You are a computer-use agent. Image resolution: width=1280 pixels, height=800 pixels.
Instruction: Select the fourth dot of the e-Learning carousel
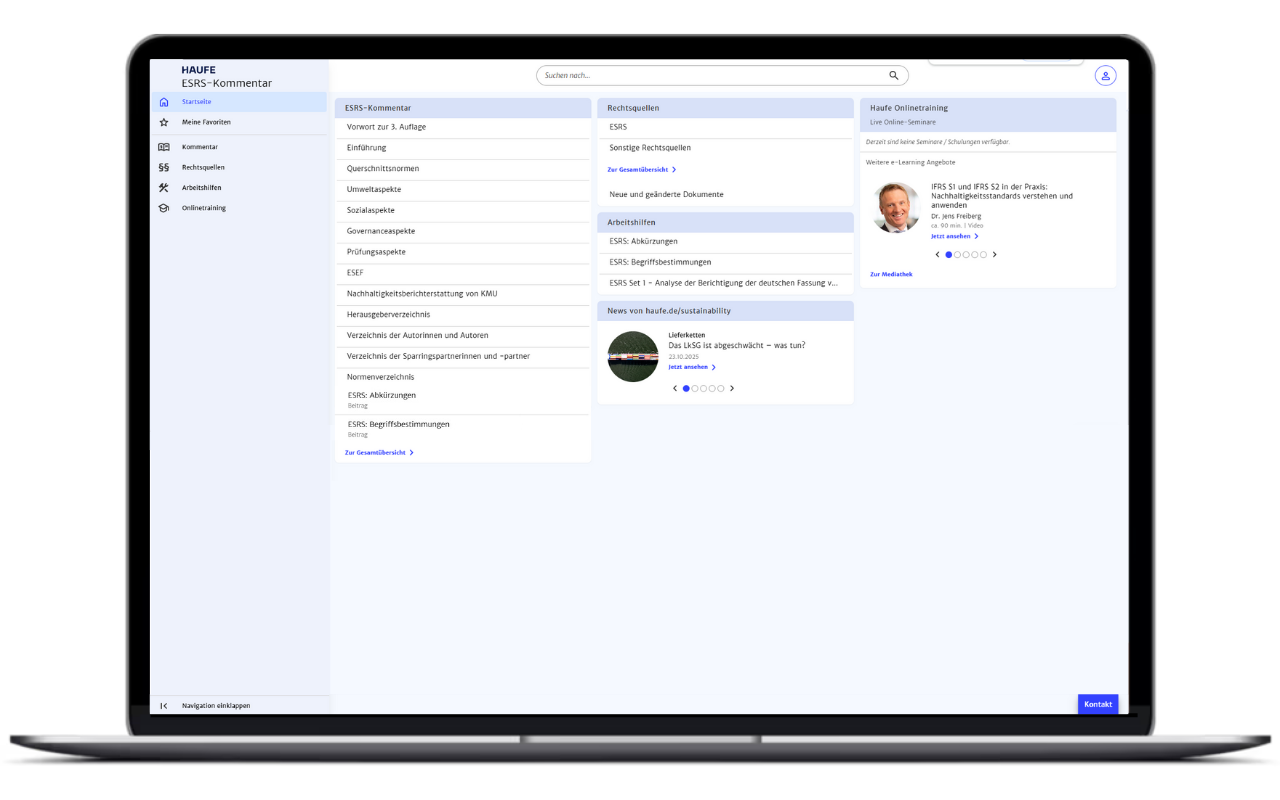(974, 254)
